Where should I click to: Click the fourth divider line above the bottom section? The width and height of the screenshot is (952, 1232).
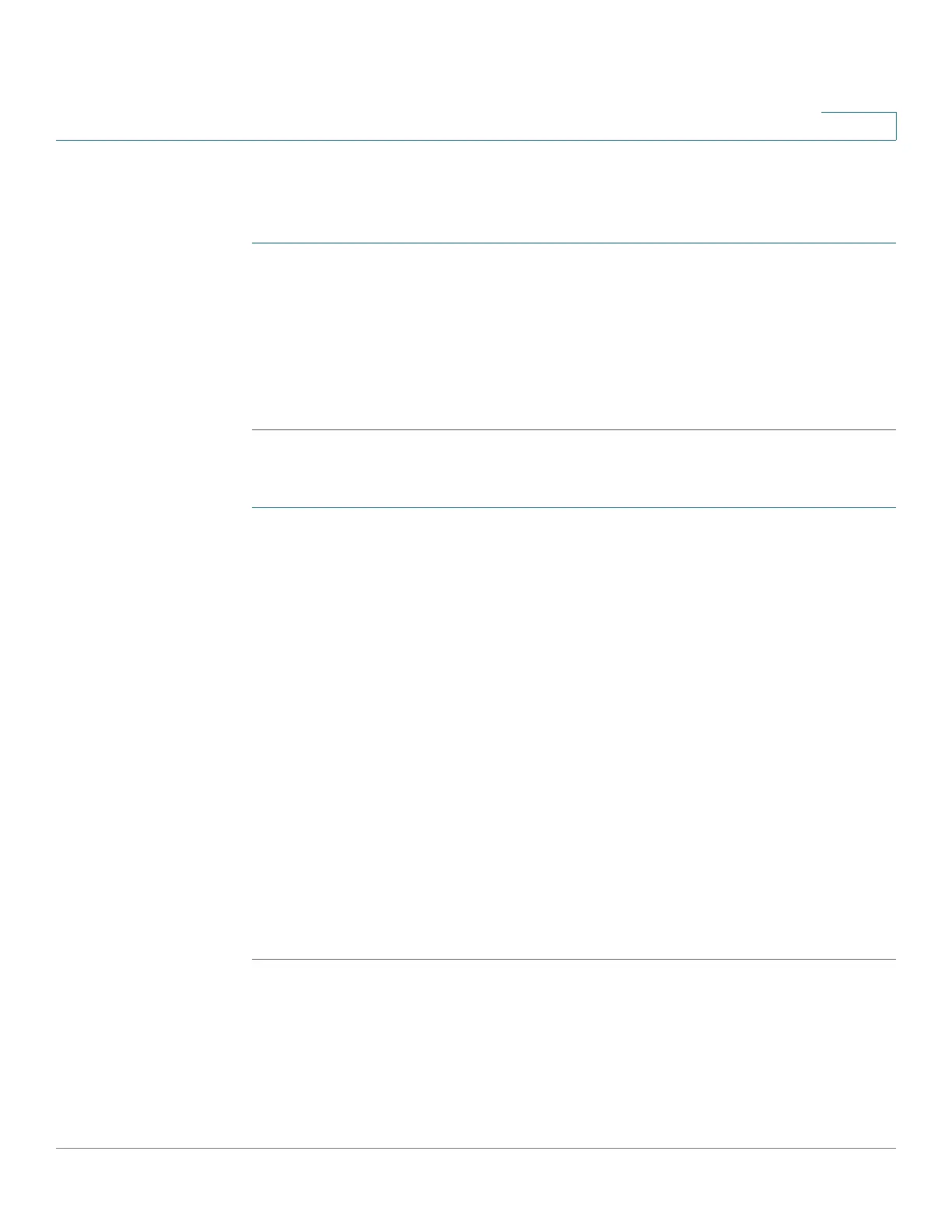(574, 960)
